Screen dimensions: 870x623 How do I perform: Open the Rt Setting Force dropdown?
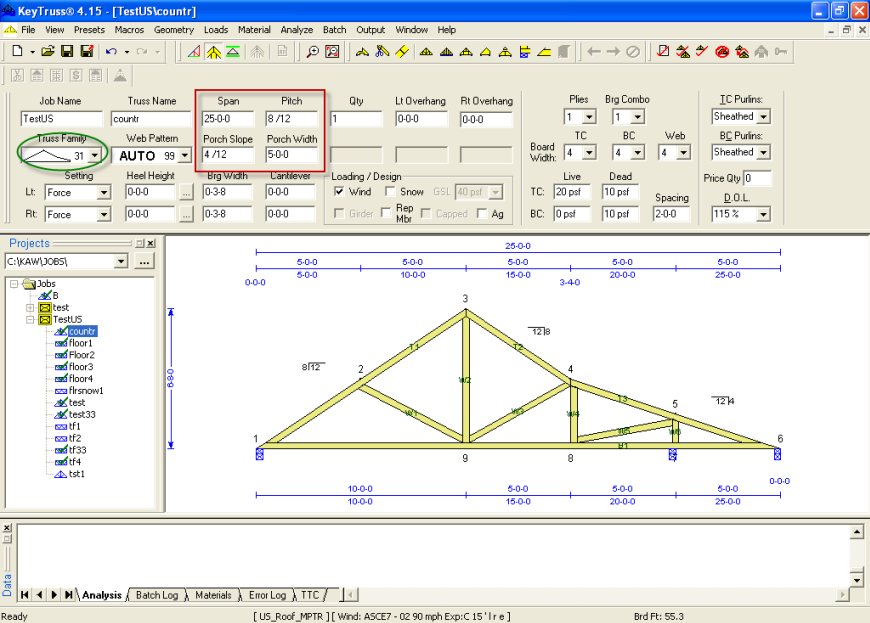tap(104, 215)
